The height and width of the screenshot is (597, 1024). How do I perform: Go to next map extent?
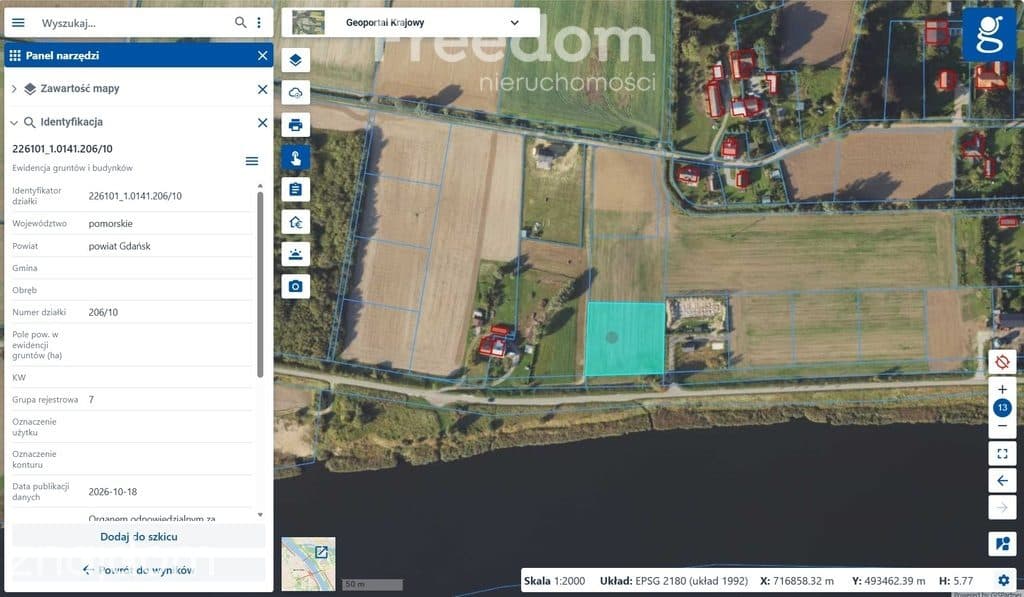point(1002,508)
